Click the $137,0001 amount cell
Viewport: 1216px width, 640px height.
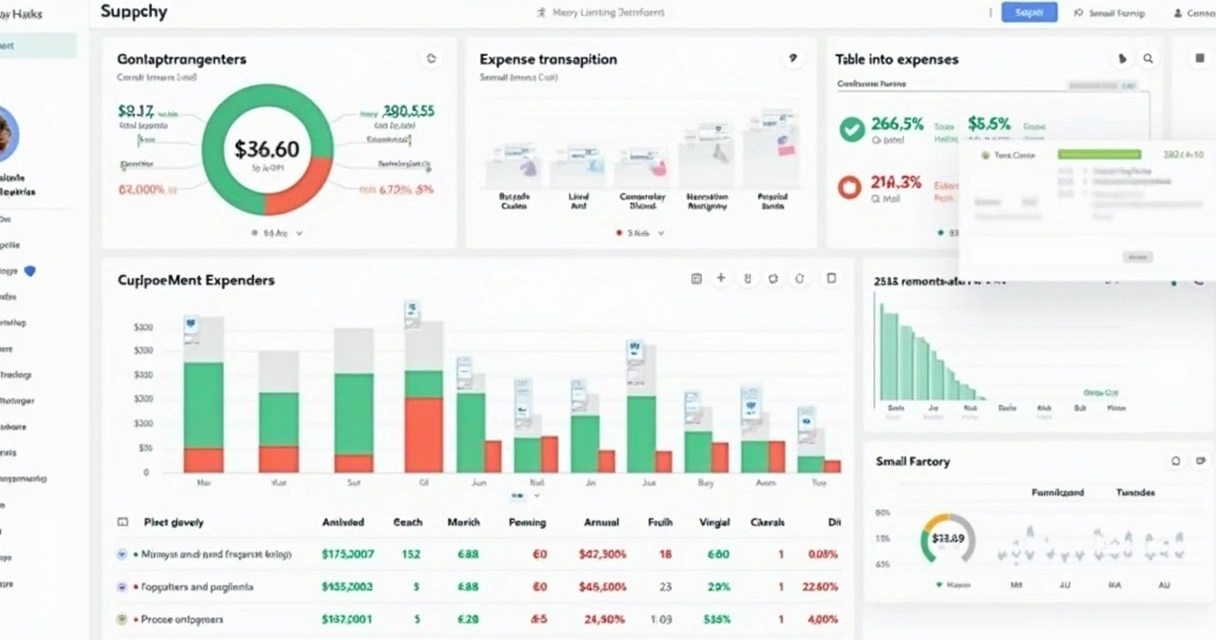point(347,619)
